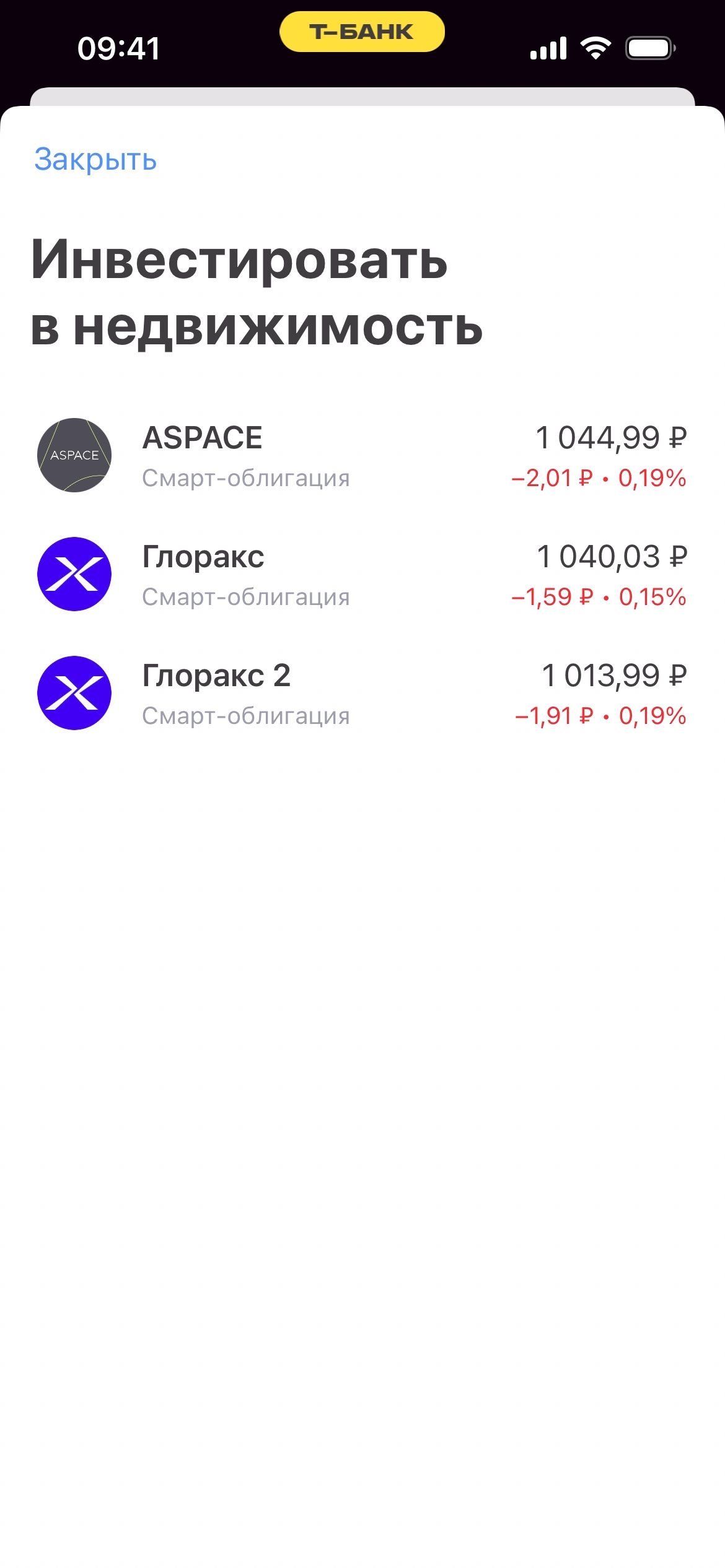Tap the ASPACE price 1 044,99 ₽
Screen dimensions: 725x1568
[611, 438]
